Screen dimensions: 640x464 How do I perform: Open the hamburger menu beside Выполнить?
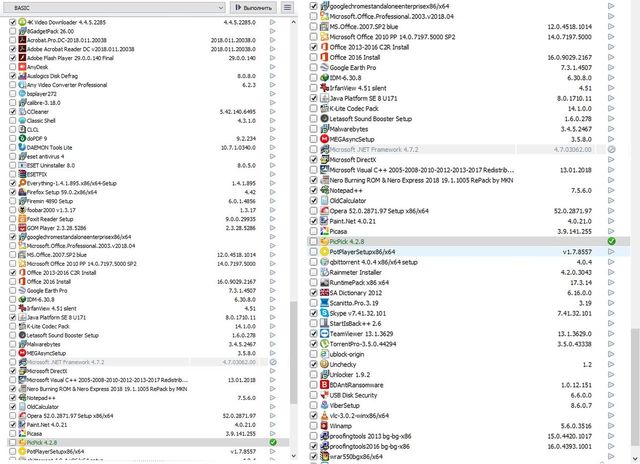pyautogui.click(x=287, y=7)
